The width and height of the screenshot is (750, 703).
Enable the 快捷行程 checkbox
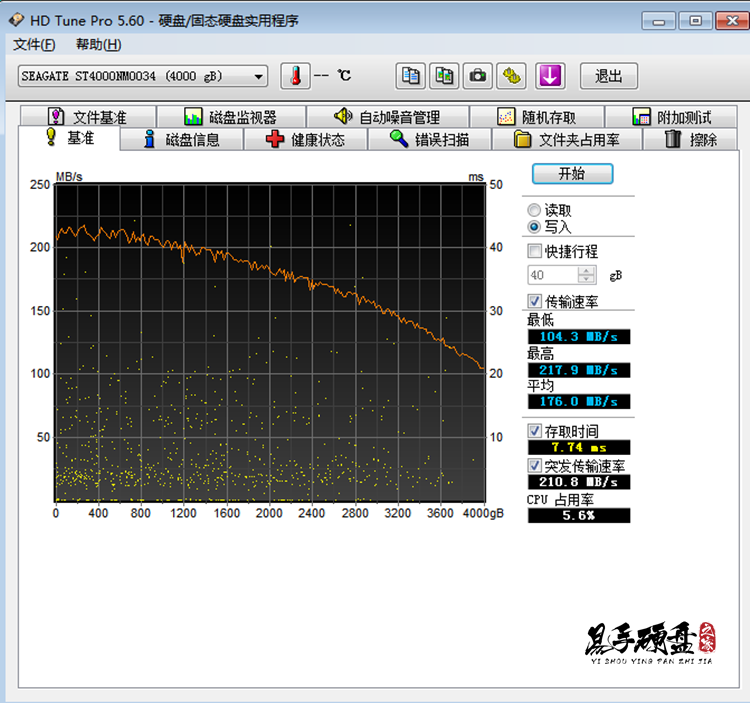[534, 251]
